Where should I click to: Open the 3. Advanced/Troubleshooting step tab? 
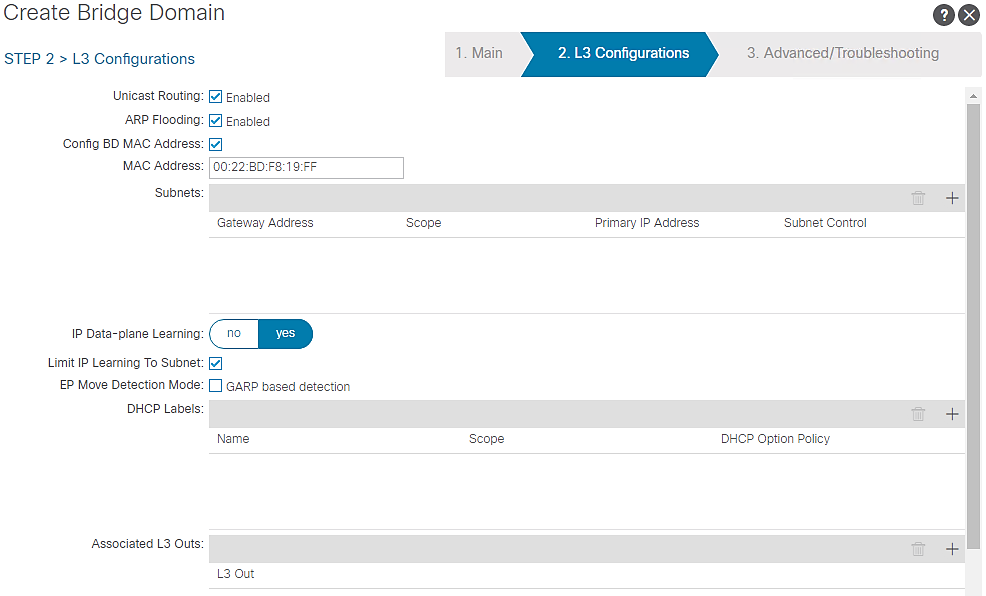842,54
